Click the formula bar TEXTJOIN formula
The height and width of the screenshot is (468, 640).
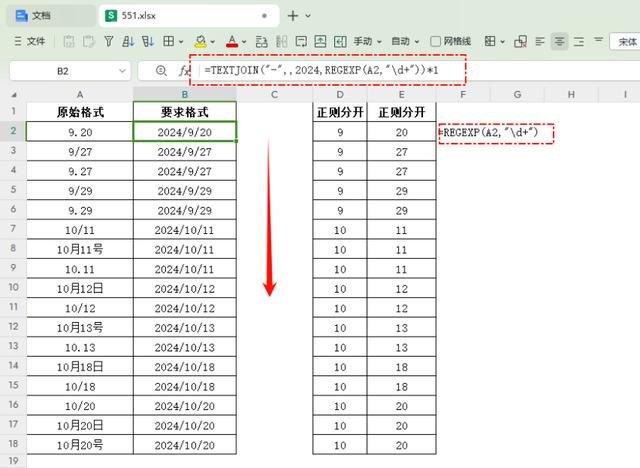[x=321, y=70]
